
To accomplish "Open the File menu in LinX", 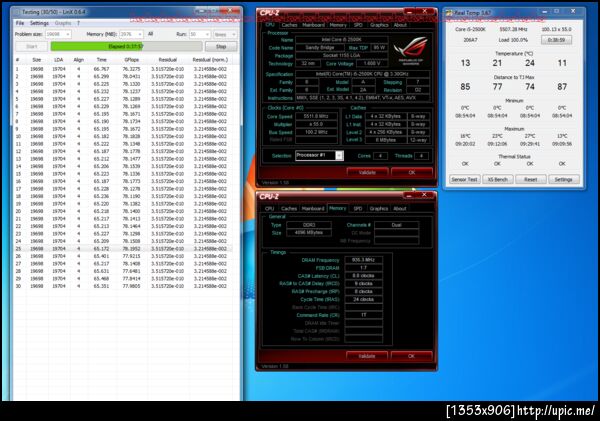I will click(20, 23).
